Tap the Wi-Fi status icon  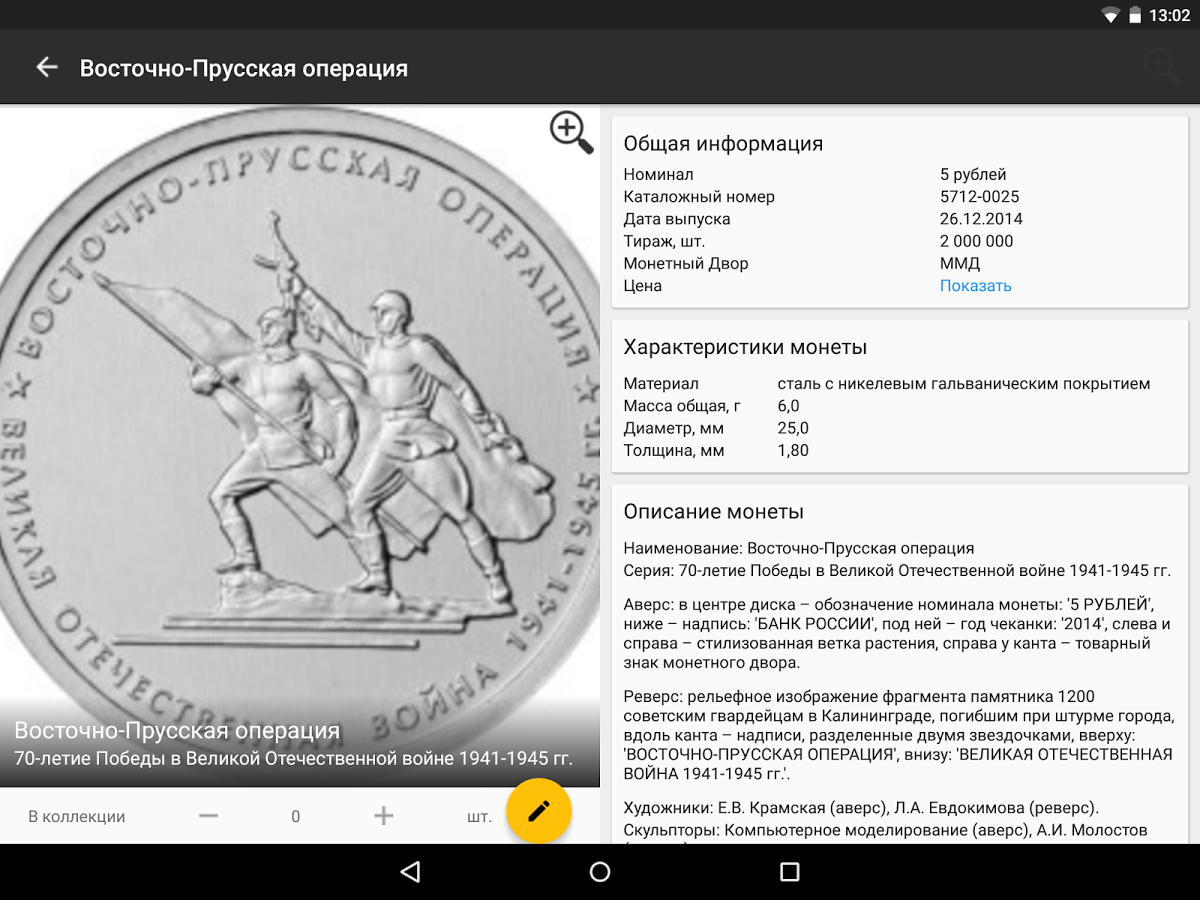pyautogui.click(x=1110, y=15)
